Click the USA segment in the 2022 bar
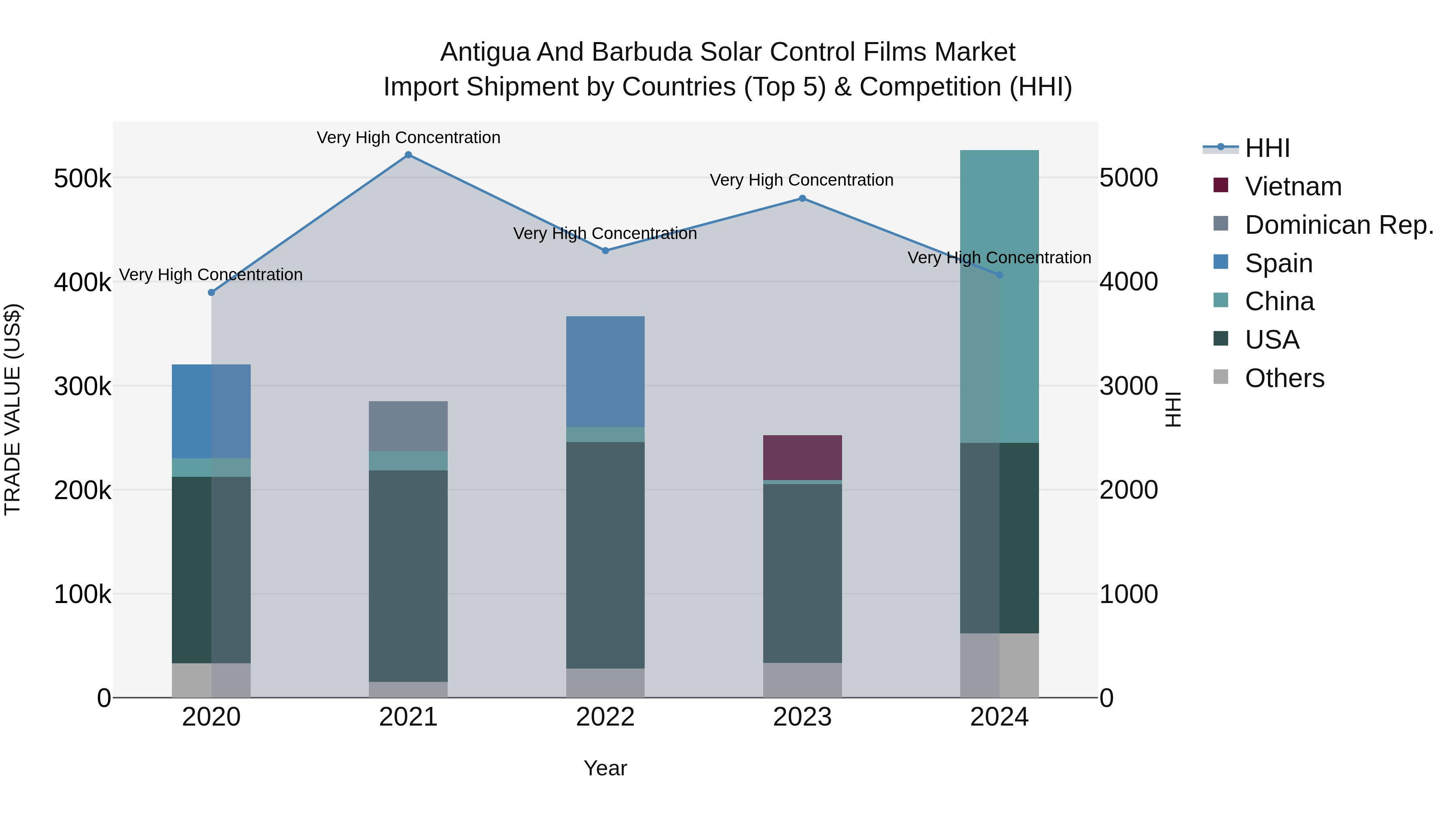This screenshot has height=819, width=1456. click(605, 555)
